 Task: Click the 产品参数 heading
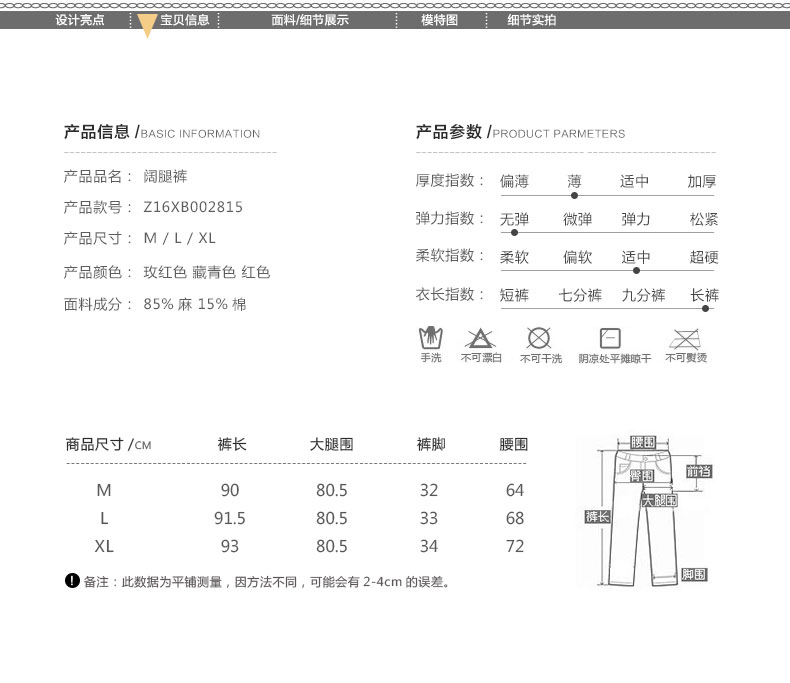tap(448, 132)
